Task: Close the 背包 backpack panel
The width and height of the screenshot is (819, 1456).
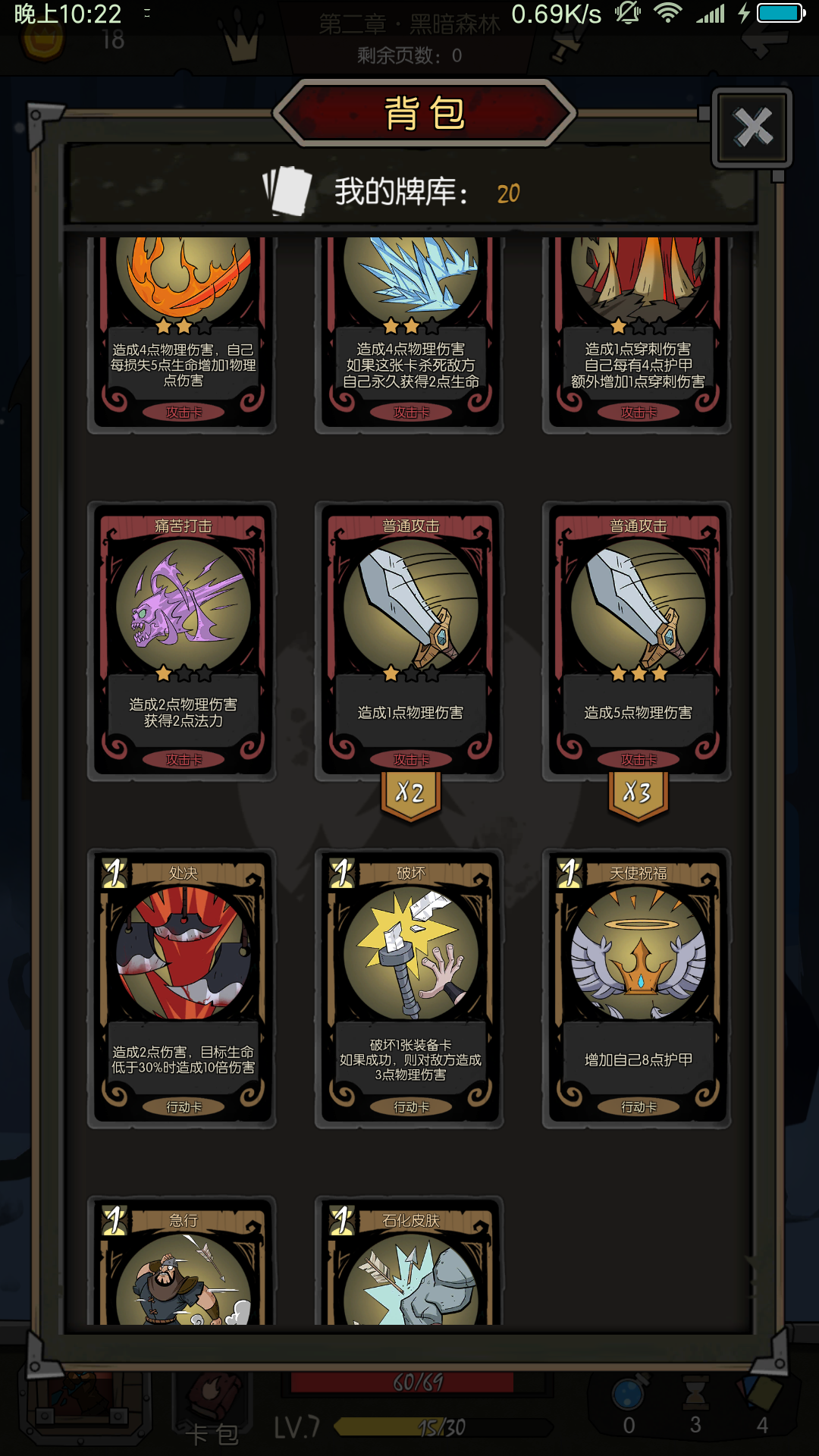Action: pos(752,127)
